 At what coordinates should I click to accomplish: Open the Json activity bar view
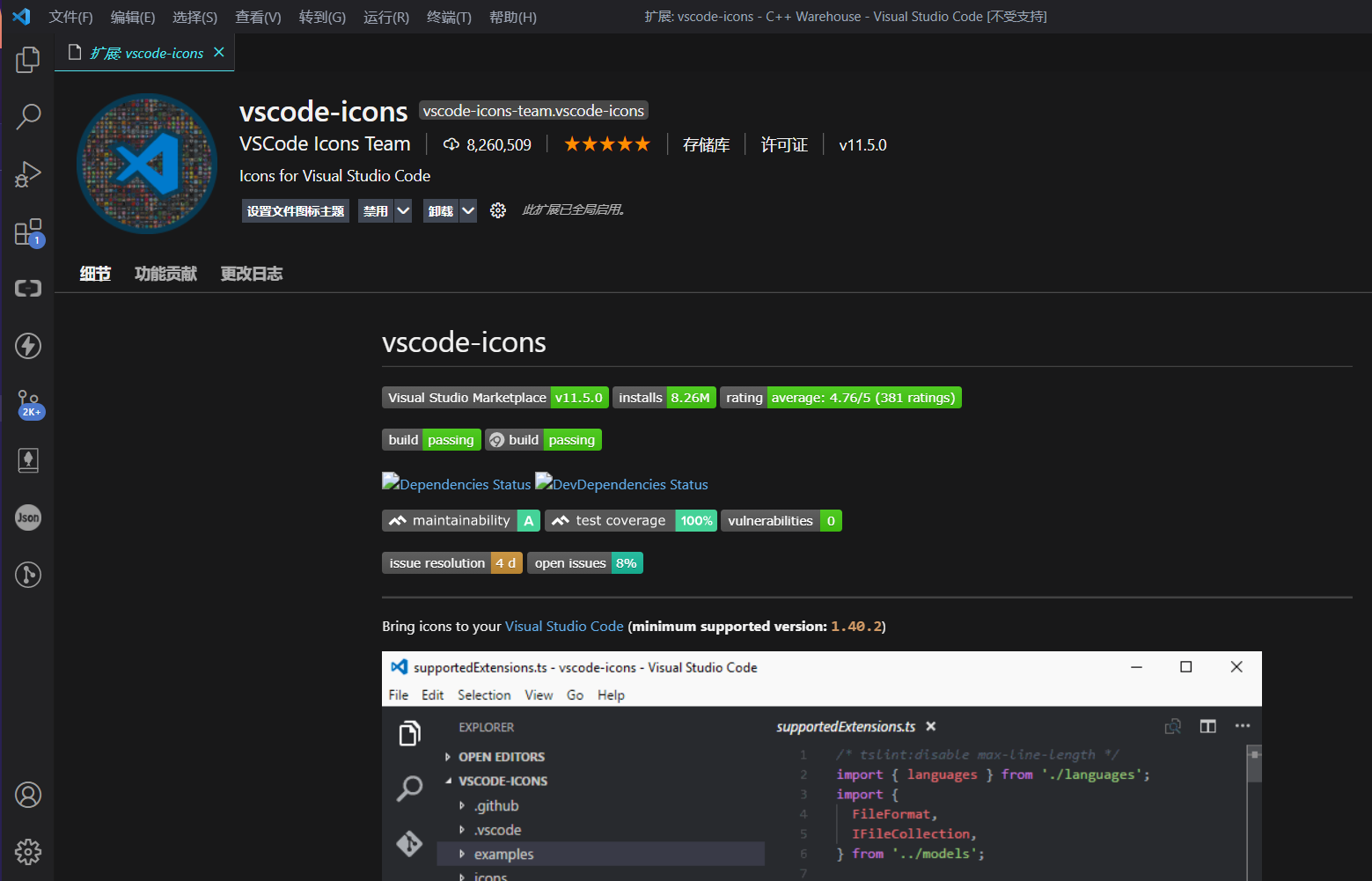[x=28, y=518]
